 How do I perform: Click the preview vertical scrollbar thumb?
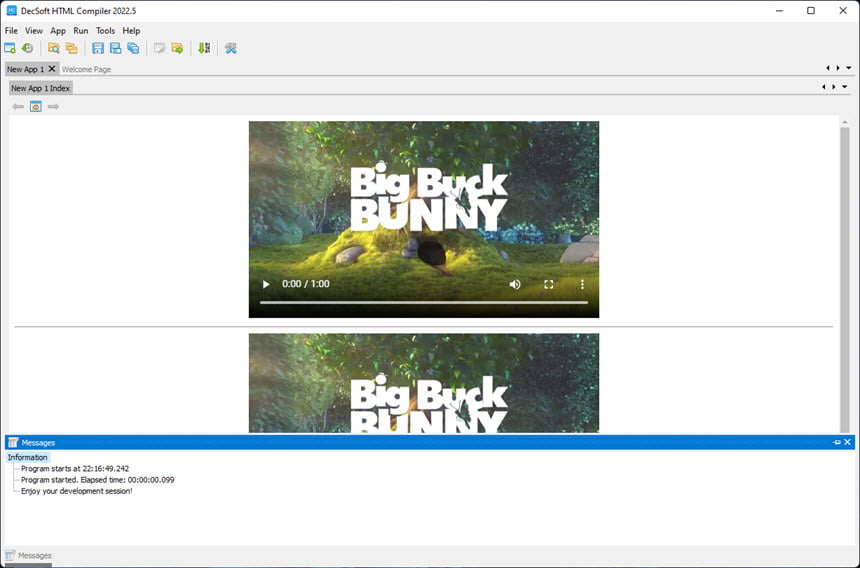(845, 280)
